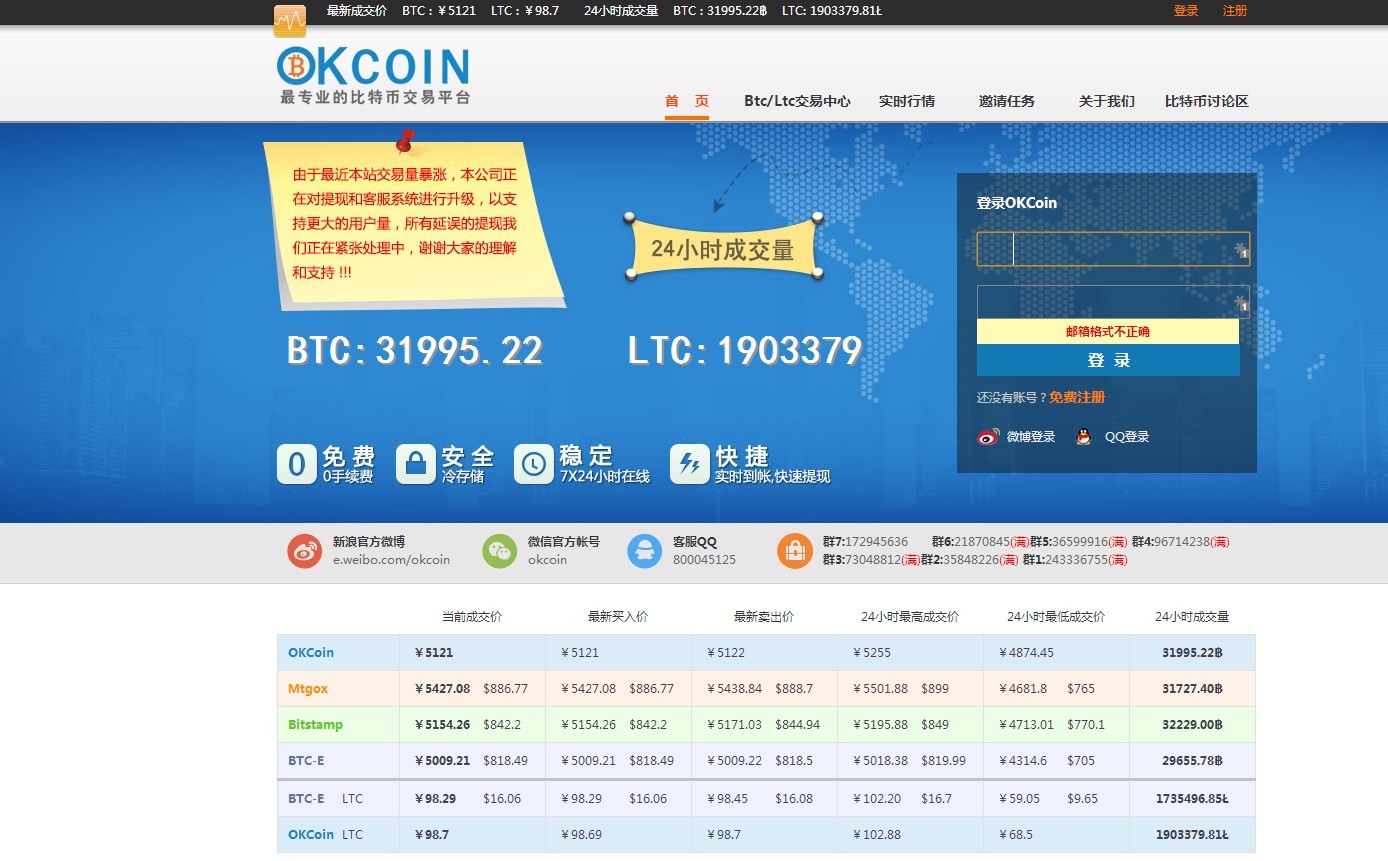Screen dimensions: 1388x861
Task: Click the OKCoin row name without LTC
Action: (311, 653)
